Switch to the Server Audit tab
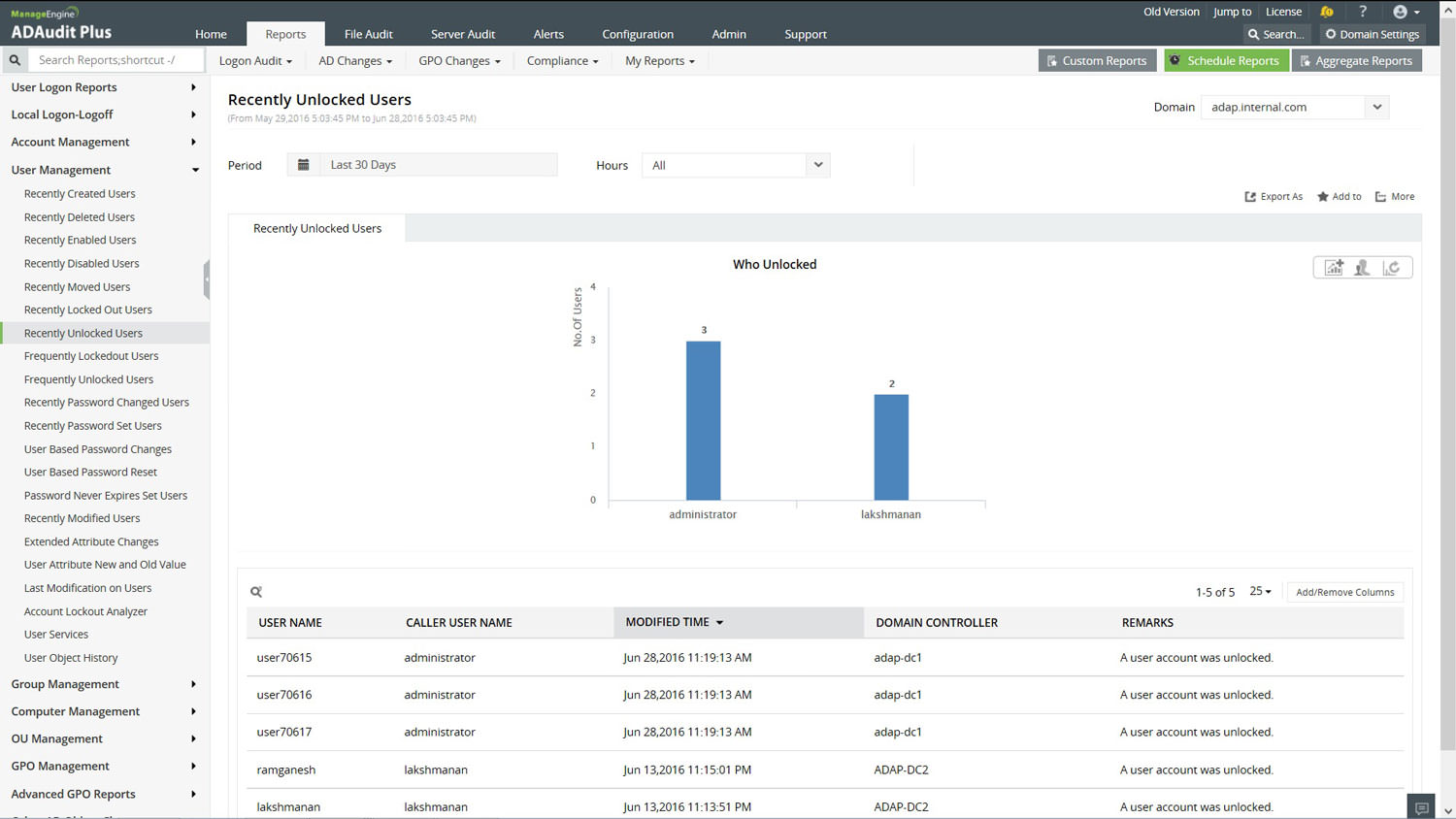1456x819 pixels. click(463, 34)
